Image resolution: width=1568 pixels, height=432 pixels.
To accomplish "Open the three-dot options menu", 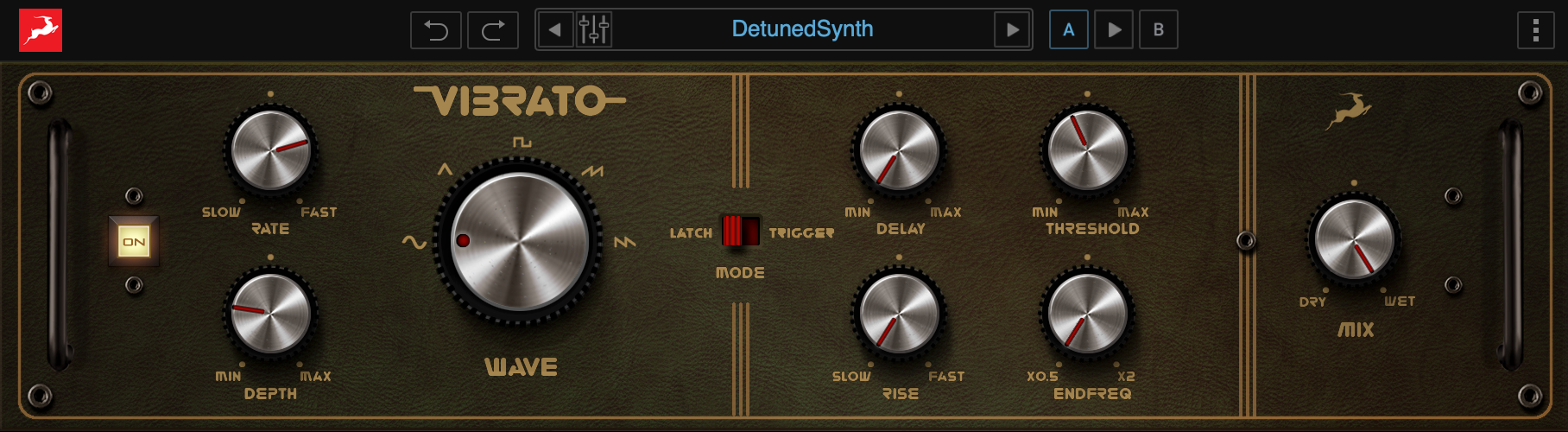I will (x=1535, y=30).
